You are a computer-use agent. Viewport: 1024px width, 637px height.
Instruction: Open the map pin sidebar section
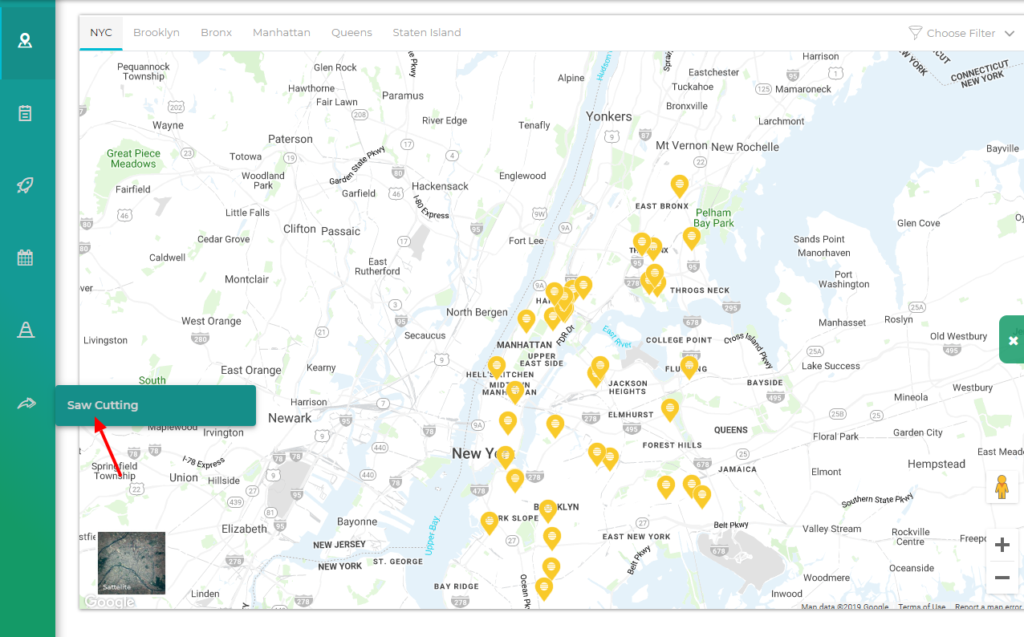coord(26,41)
